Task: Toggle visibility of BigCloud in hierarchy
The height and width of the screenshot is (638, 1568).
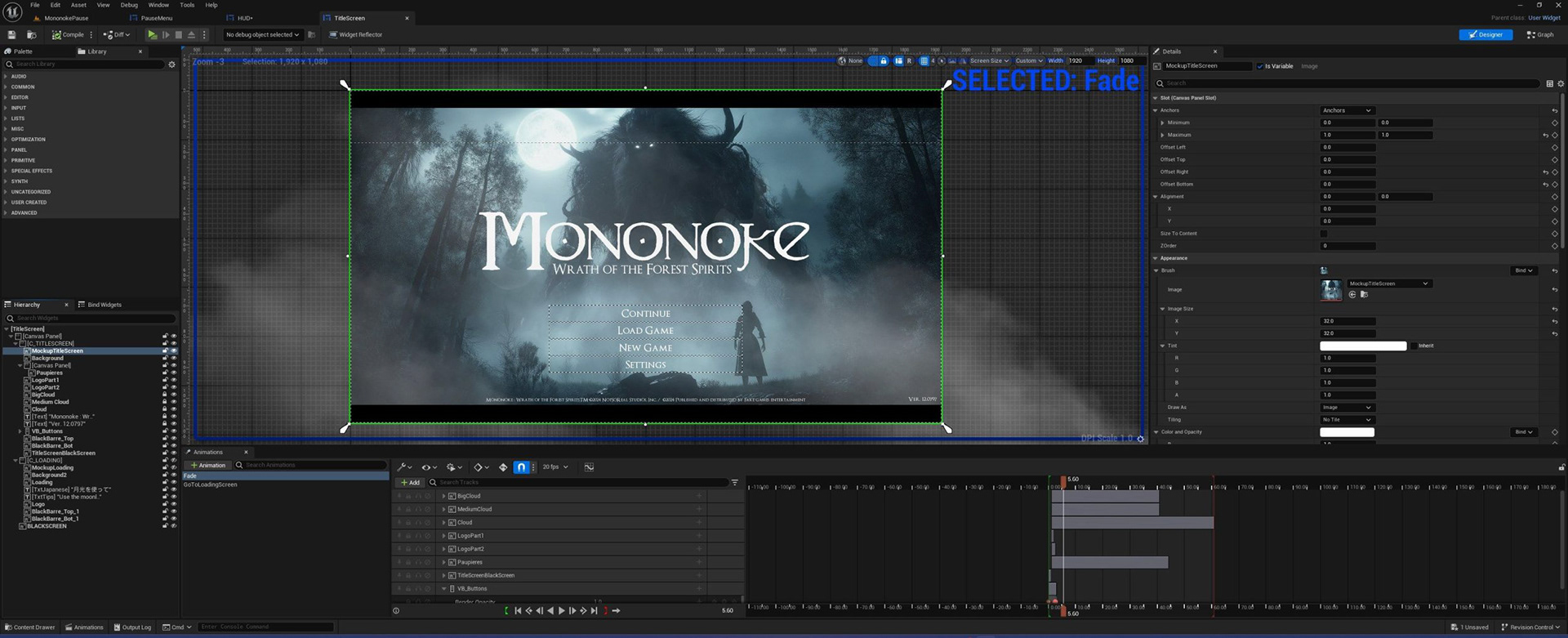Action: click(173, 395)
